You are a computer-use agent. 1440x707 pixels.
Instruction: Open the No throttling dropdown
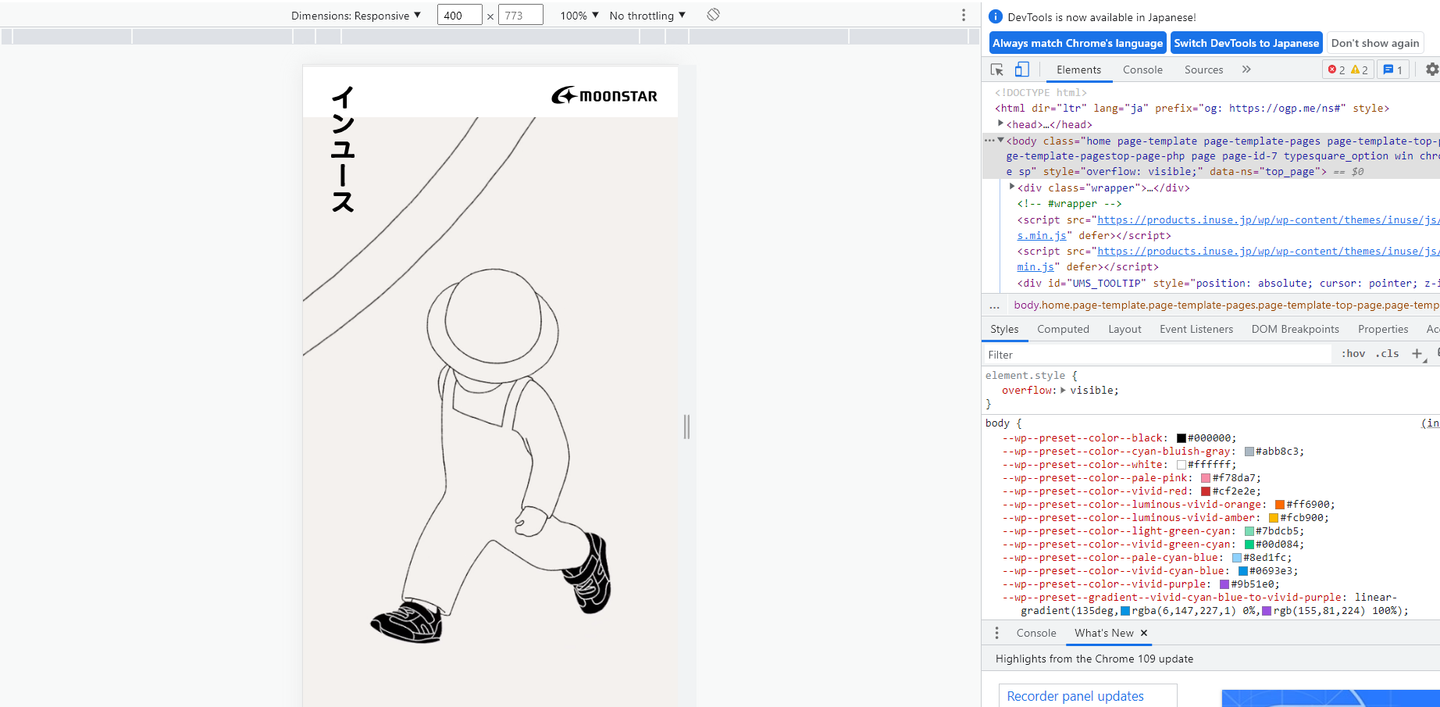click(x=647, y=15)
